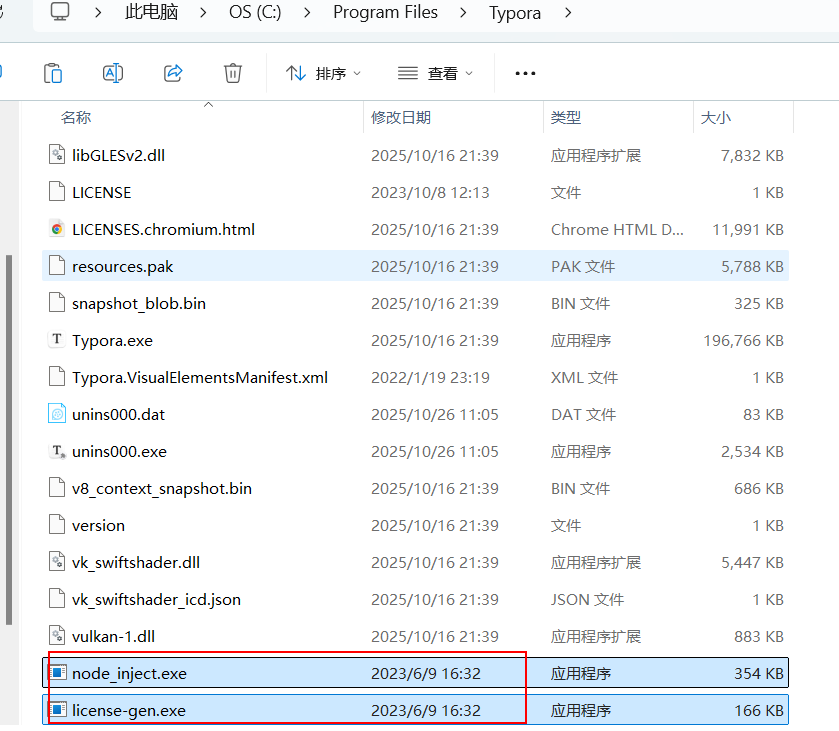Click libGLESv2.dll file icon
This screenshot has height=731, width=839.
[x=57, y=155]
